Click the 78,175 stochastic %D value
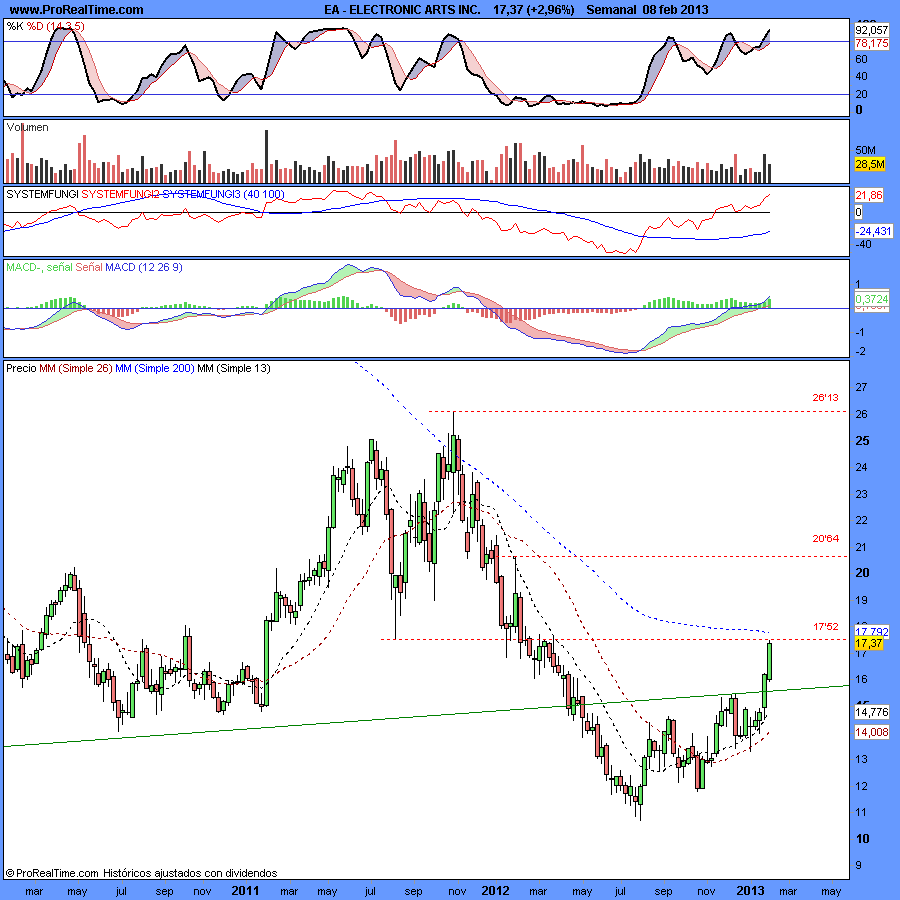 pyautogui.click(x=871, y=44)
